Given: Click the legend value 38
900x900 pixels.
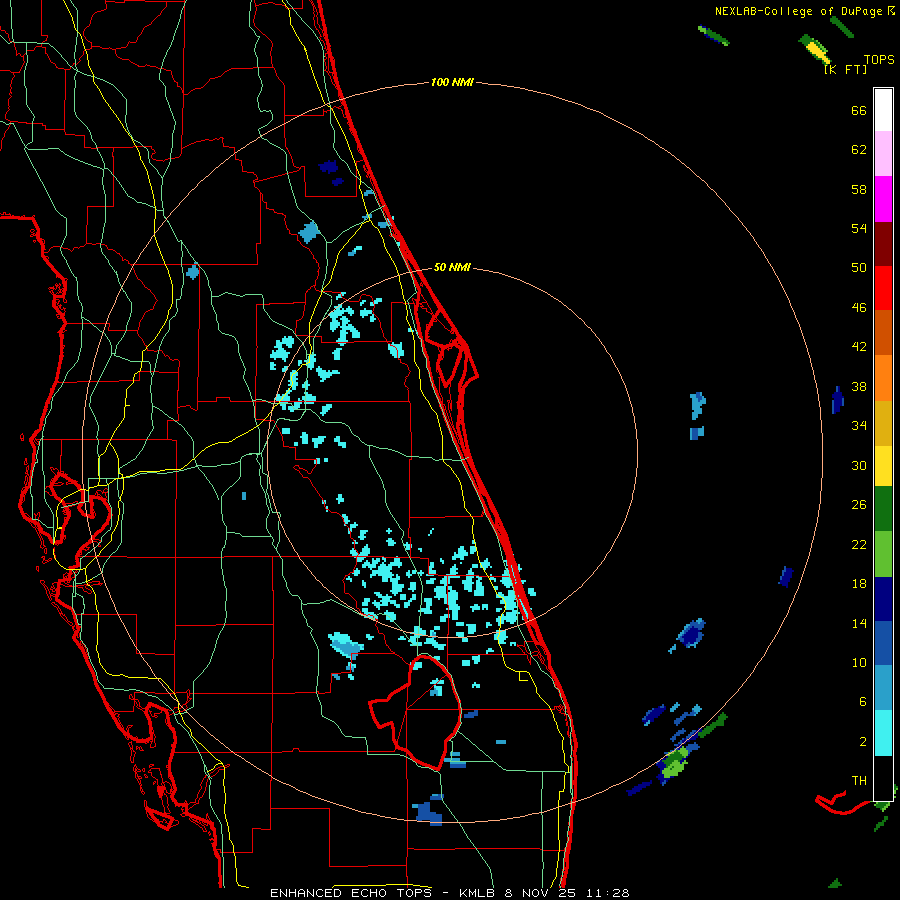Looking at the screenshot, I should click(x=859, y=386).
